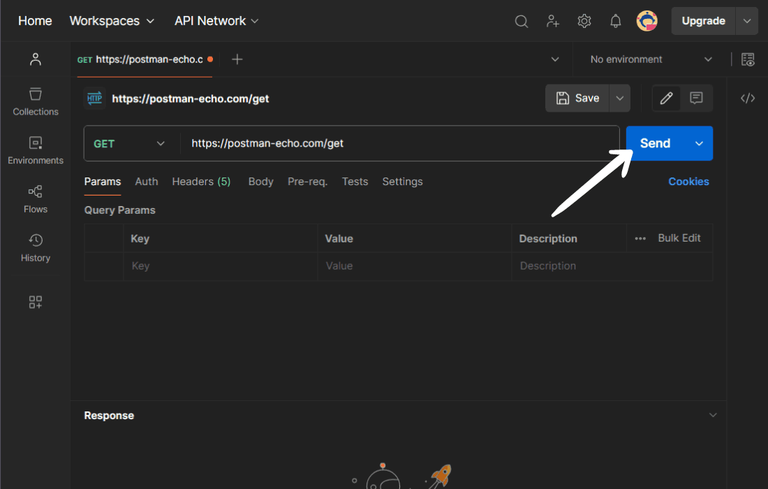This screenshot has height=489, width=768.
Task: Open the environment quick look icon
Action: 747,59
